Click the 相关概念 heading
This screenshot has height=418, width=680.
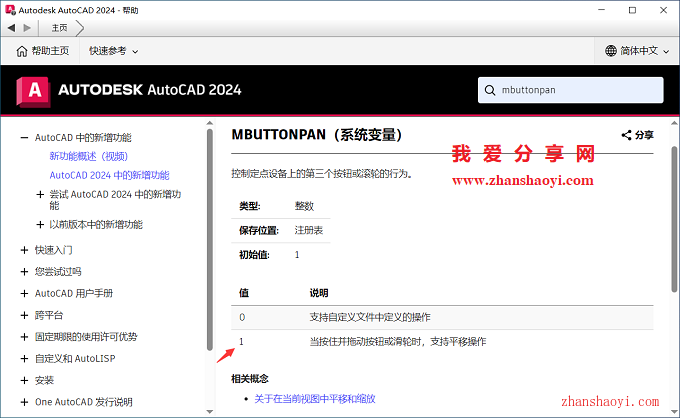coord(250,379)
